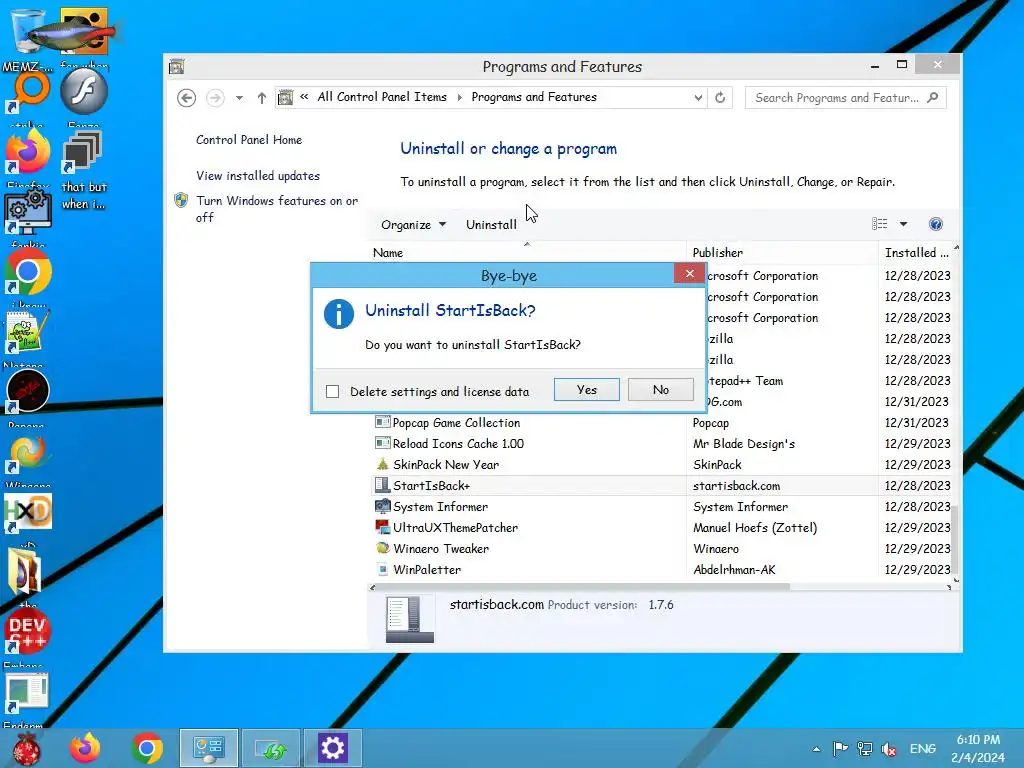
Task: Decline the uninstall with No
Action: 660,390
